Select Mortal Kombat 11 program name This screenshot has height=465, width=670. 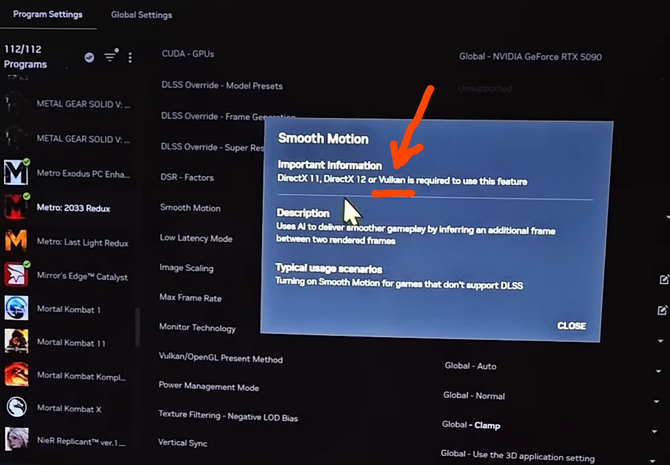(x=71, y=343)
